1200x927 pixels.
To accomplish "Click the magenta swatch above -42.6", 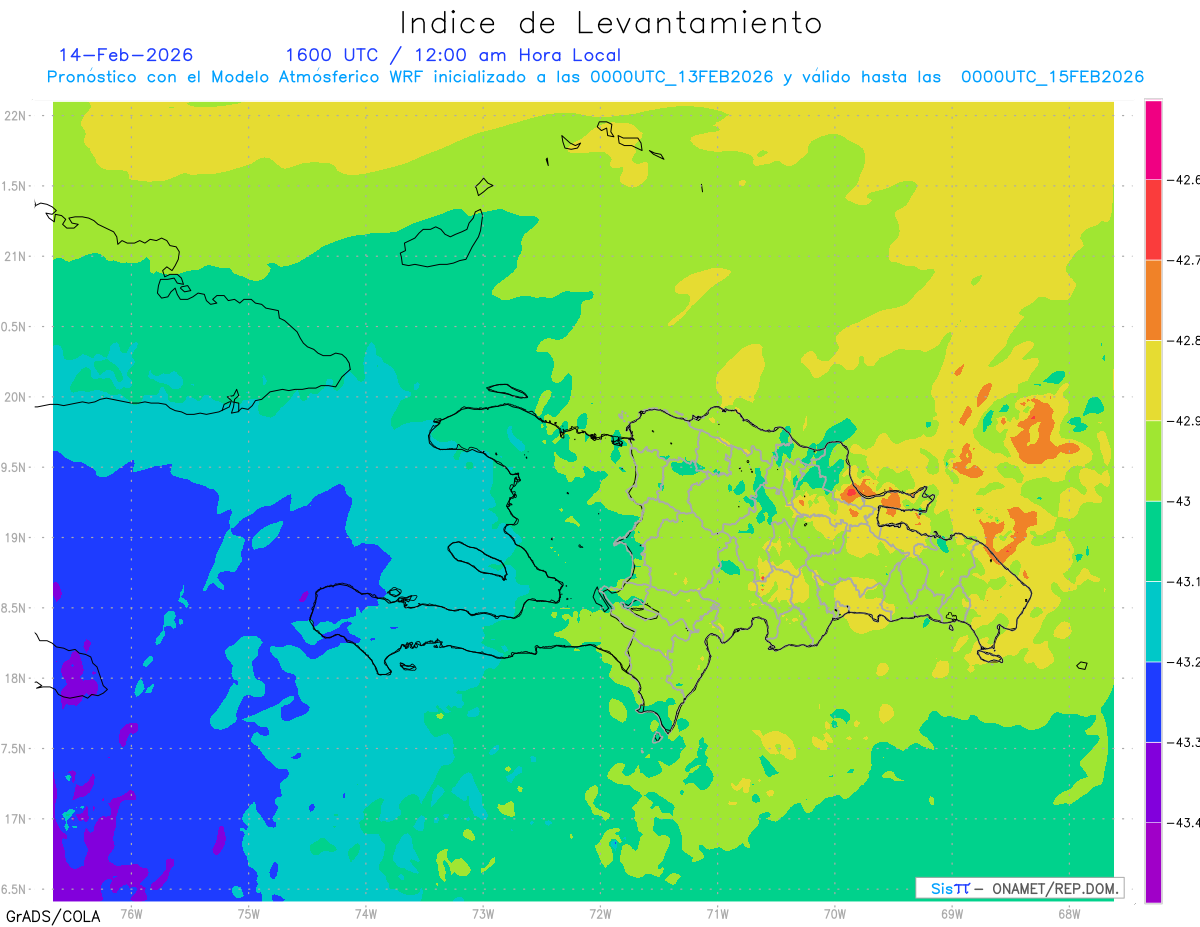I will pos(1153,140).
